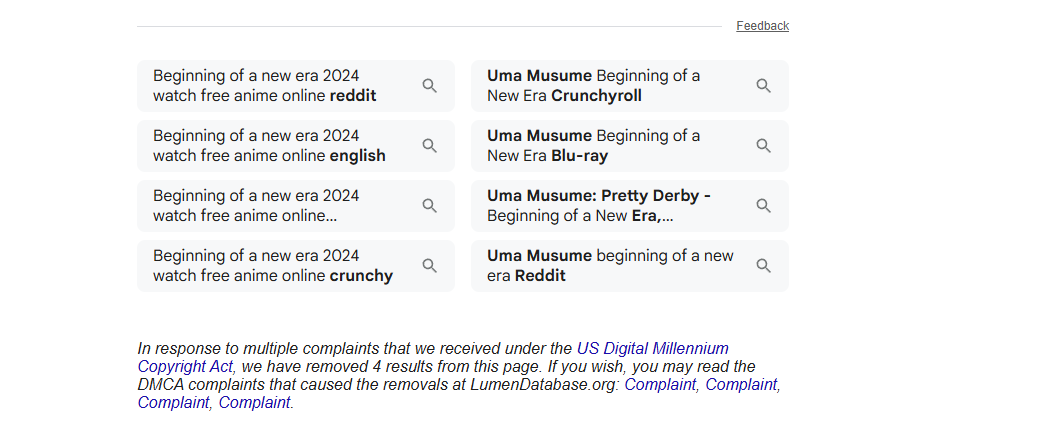Viewport: 1056px width, 439px height.
Task: Select 'watch free anime online reddit' related search
Action: pos(296,86)
